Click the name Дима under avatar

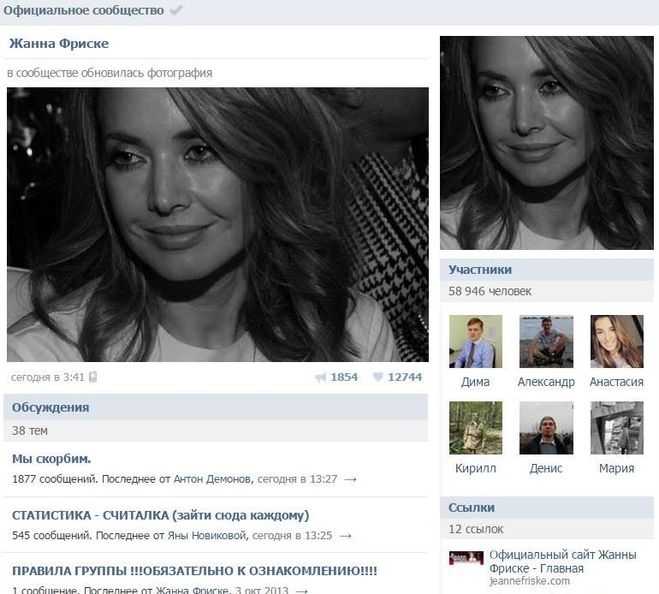pyautogui.click(x=475, y=382)
